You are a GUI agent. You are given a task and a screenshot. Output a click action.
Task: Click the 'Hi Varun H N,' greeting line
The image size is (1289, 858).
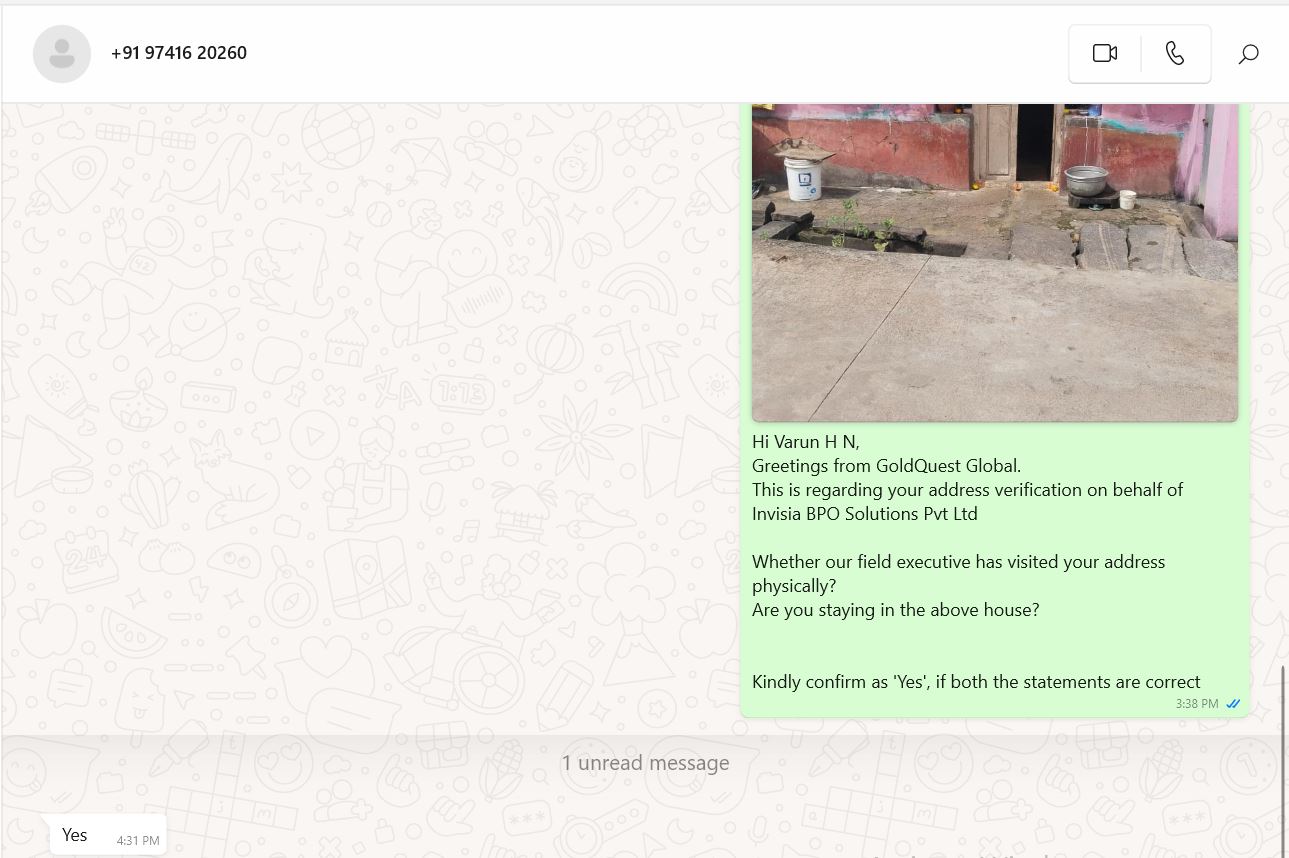point(806,442)
